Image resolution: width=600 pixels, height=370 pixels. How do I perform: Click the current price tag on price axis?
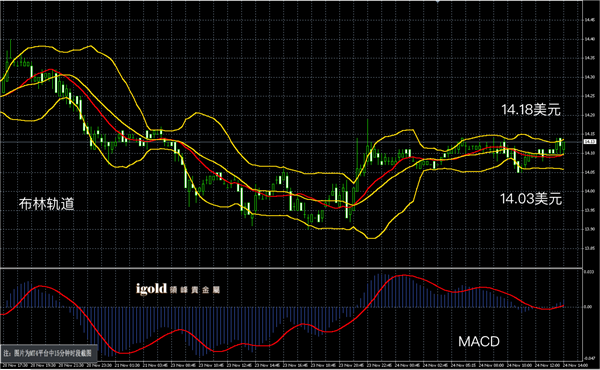pos(590,142)
